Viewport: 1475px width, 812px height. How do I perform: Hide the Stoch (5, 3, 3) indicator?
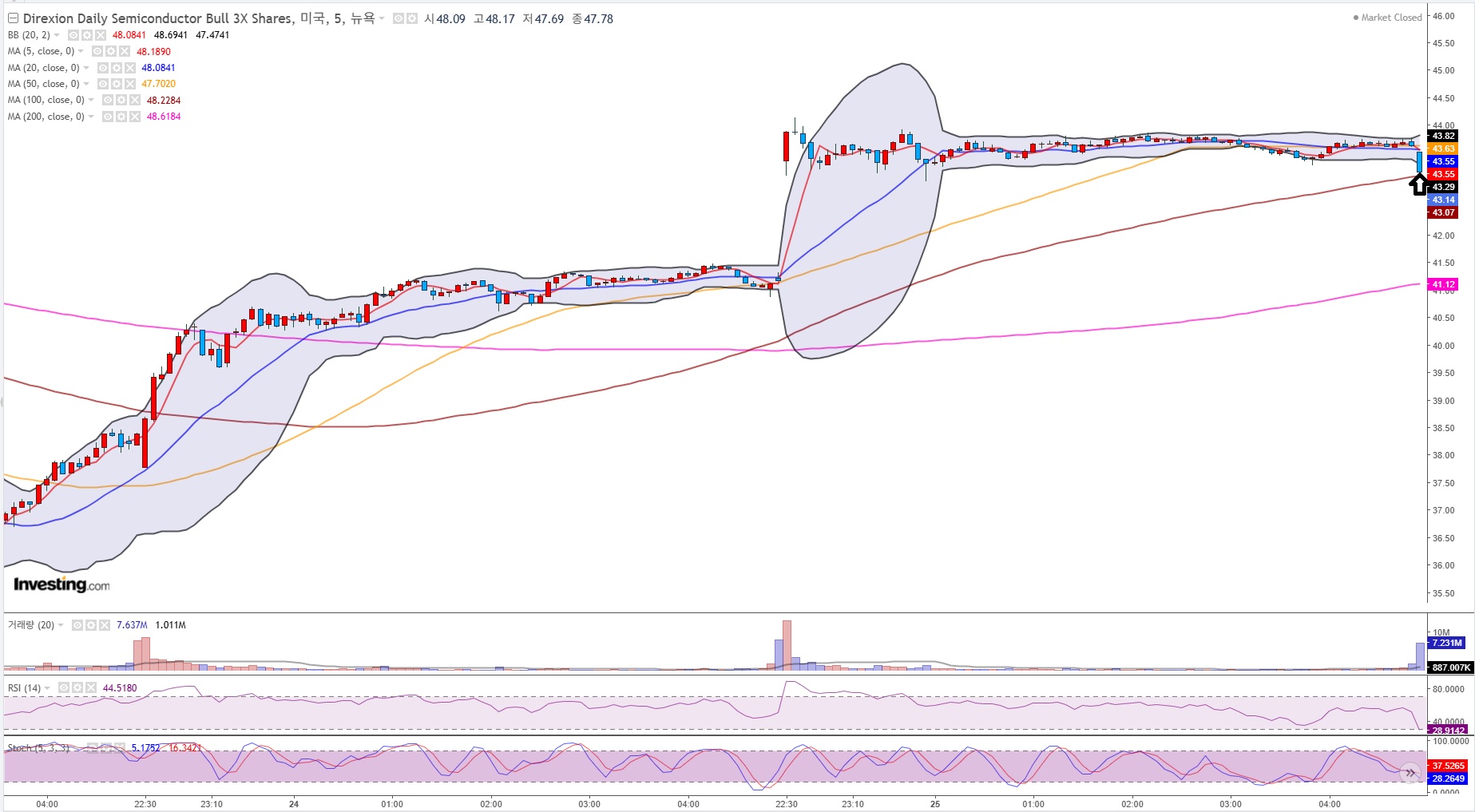pyautogui.click(x=93, y=748)
